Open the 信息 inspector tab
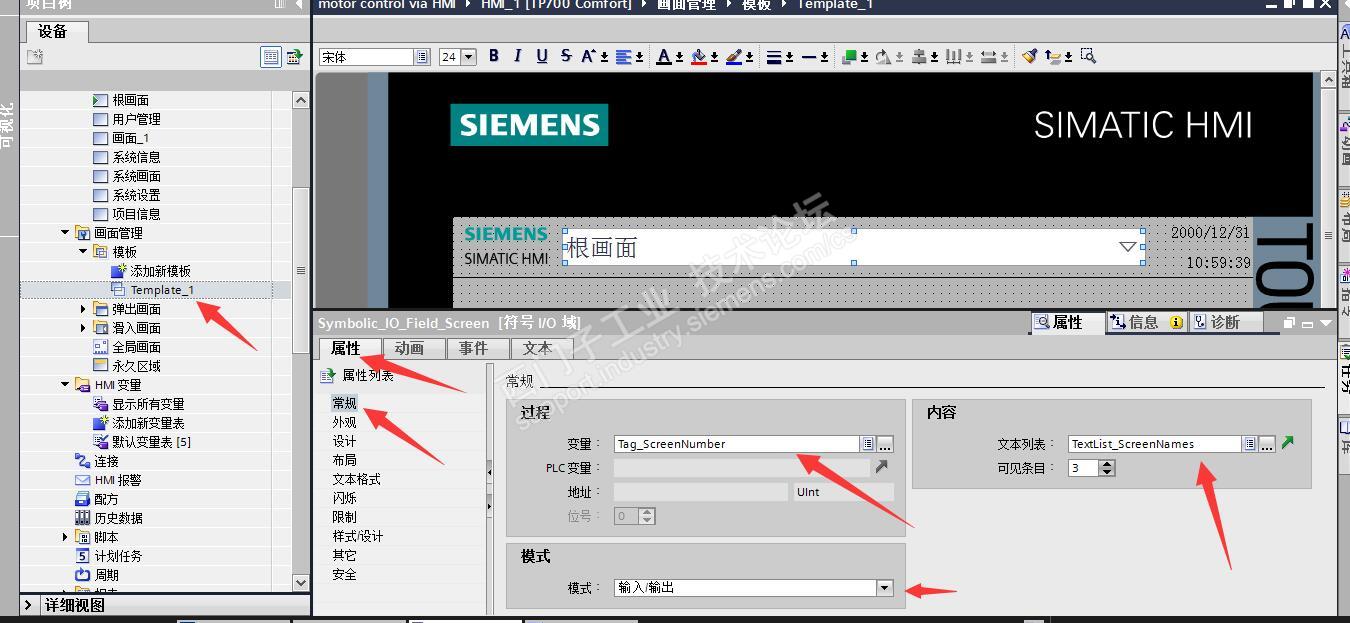Image resolution: width=1350 pixels, height=623 pixels. (1146, 322)
